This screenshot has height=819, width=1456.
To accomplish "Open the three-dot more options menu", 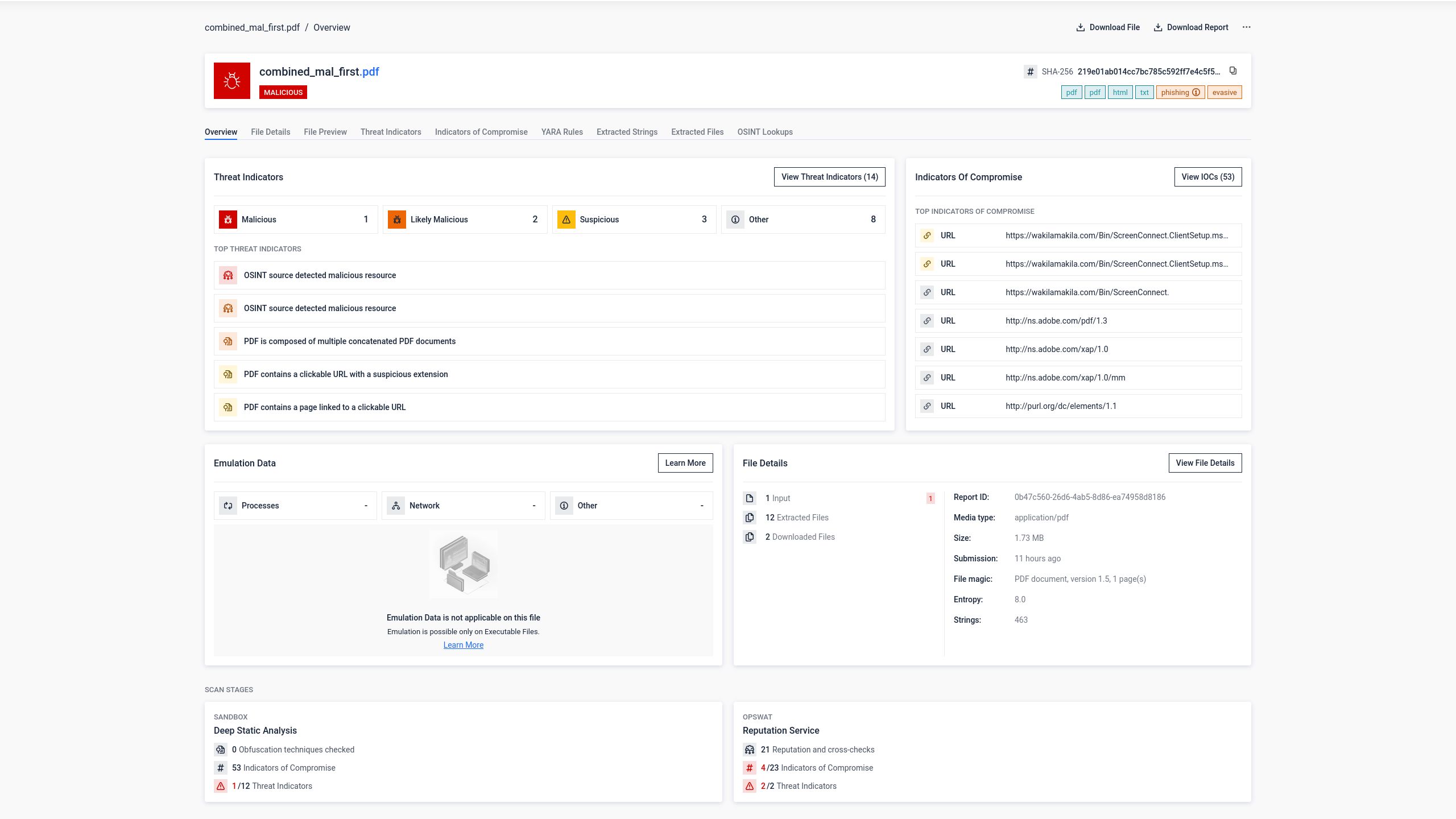I will 1246,27.
